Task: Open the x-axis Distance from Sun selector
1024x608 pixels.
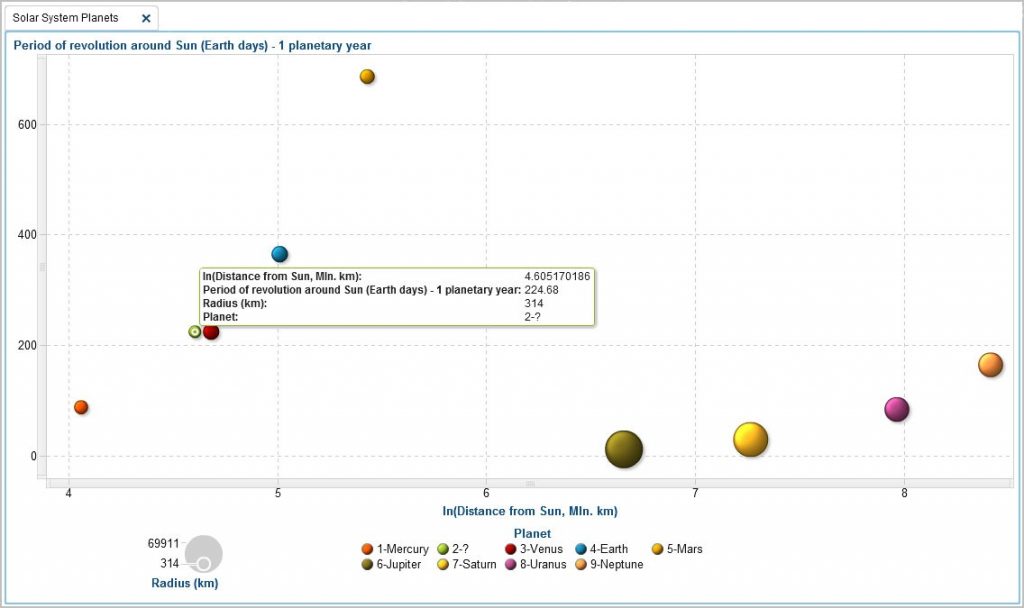Action: (529, 511)
